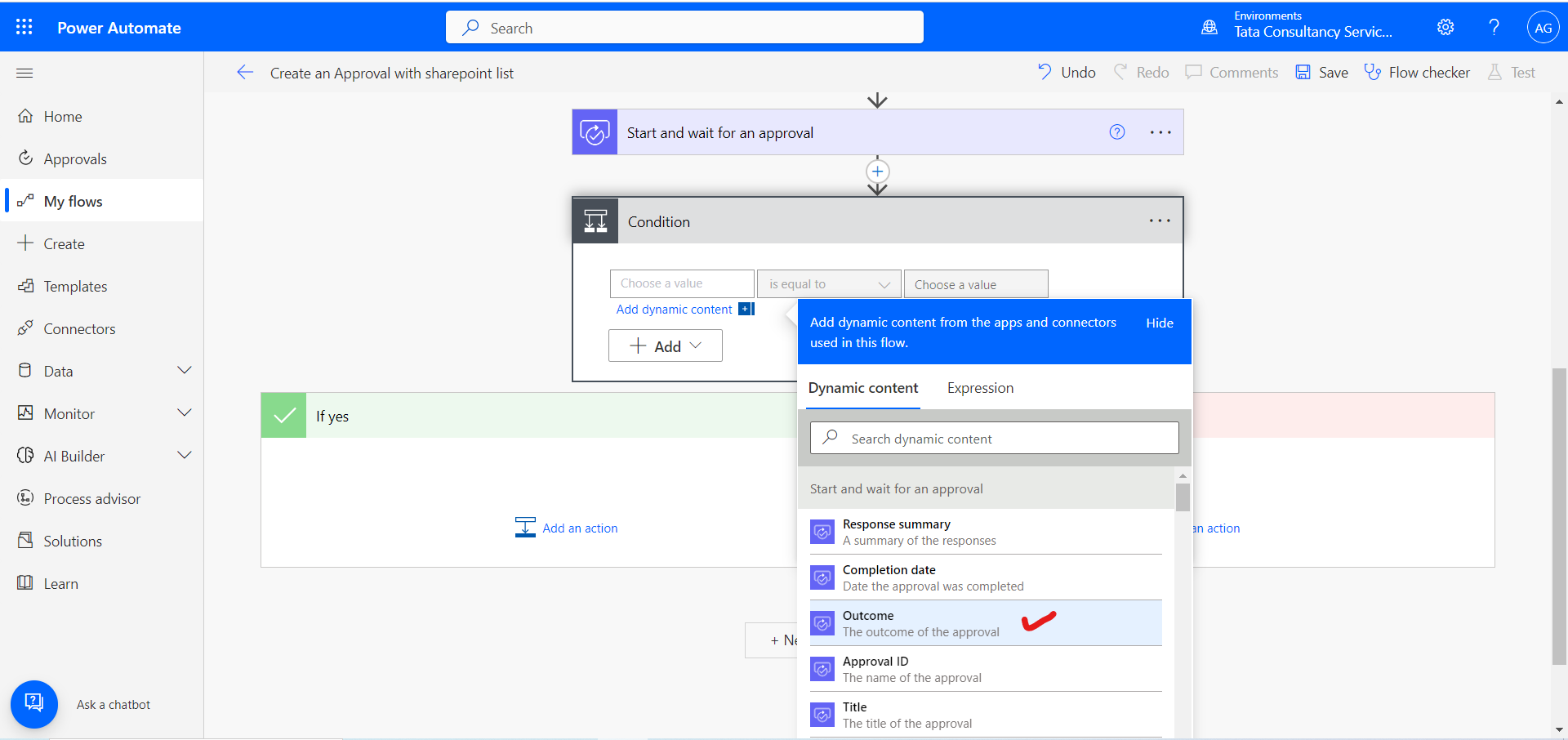Click the Search dynamic content field
This screenshot has width=1568, height=740.
pyautogui.click(x=993, y=438)
